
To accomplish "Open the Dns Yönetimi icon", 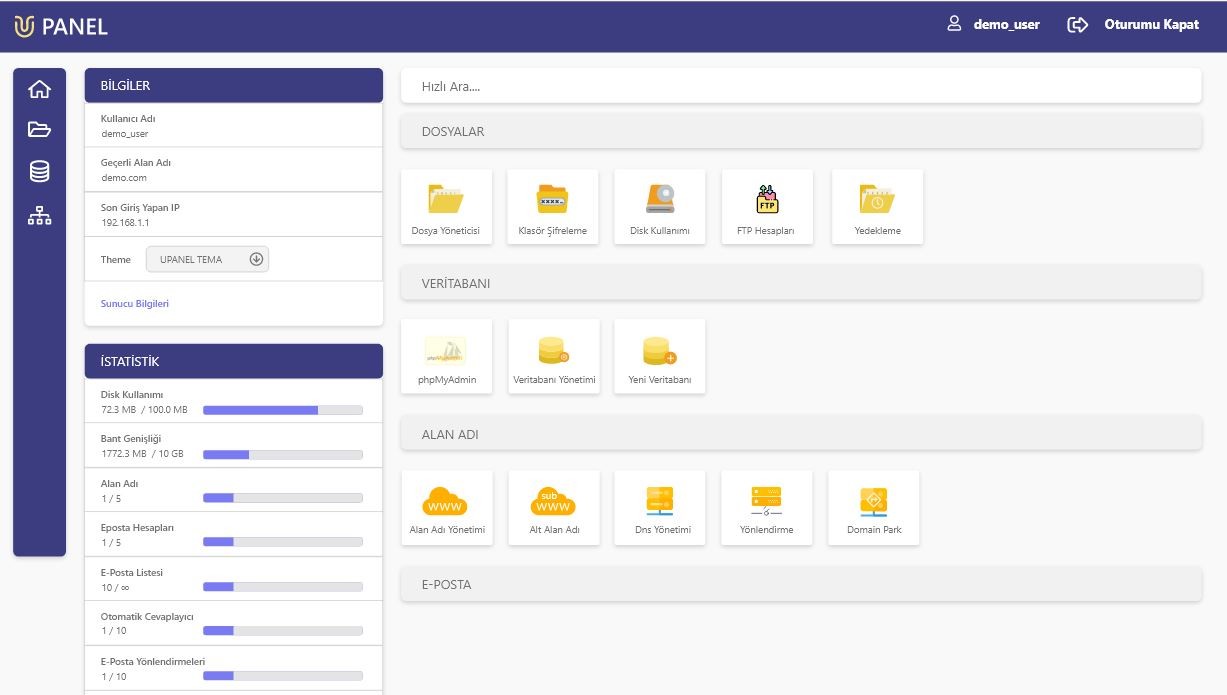I will [660, 508].
